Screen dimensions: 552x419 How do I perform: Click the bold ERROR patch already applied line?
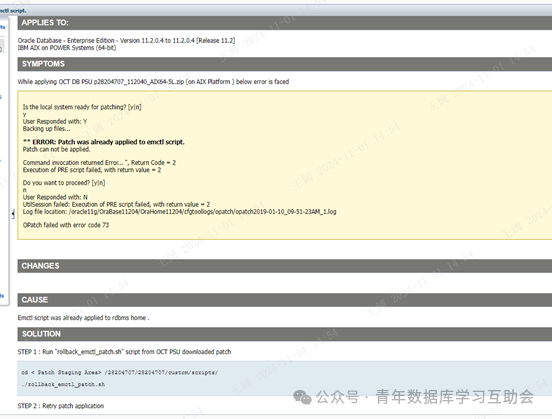104,142
